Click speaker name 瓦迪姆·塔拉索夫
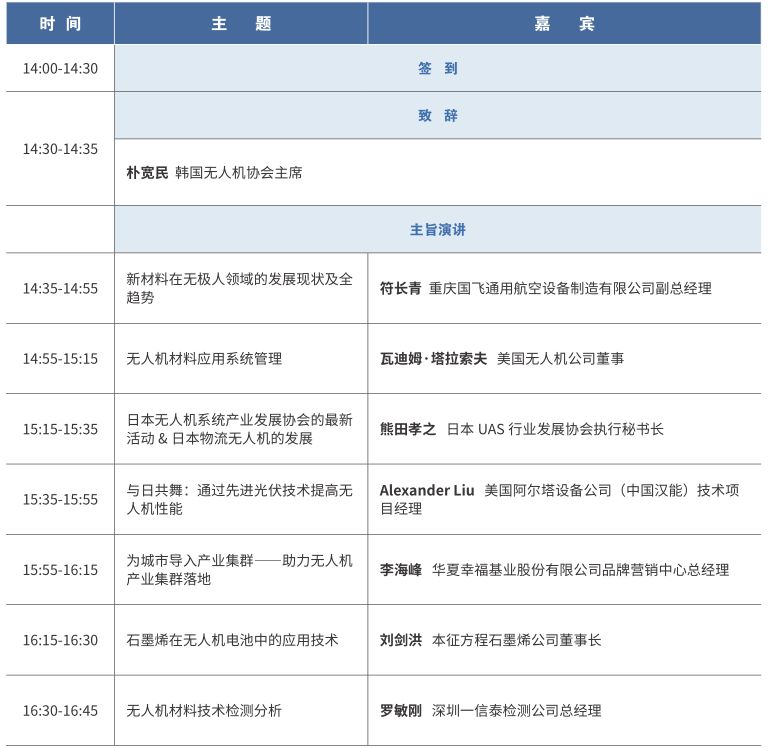The width and height of the screenshot is (768, 748). click(433, 358)
